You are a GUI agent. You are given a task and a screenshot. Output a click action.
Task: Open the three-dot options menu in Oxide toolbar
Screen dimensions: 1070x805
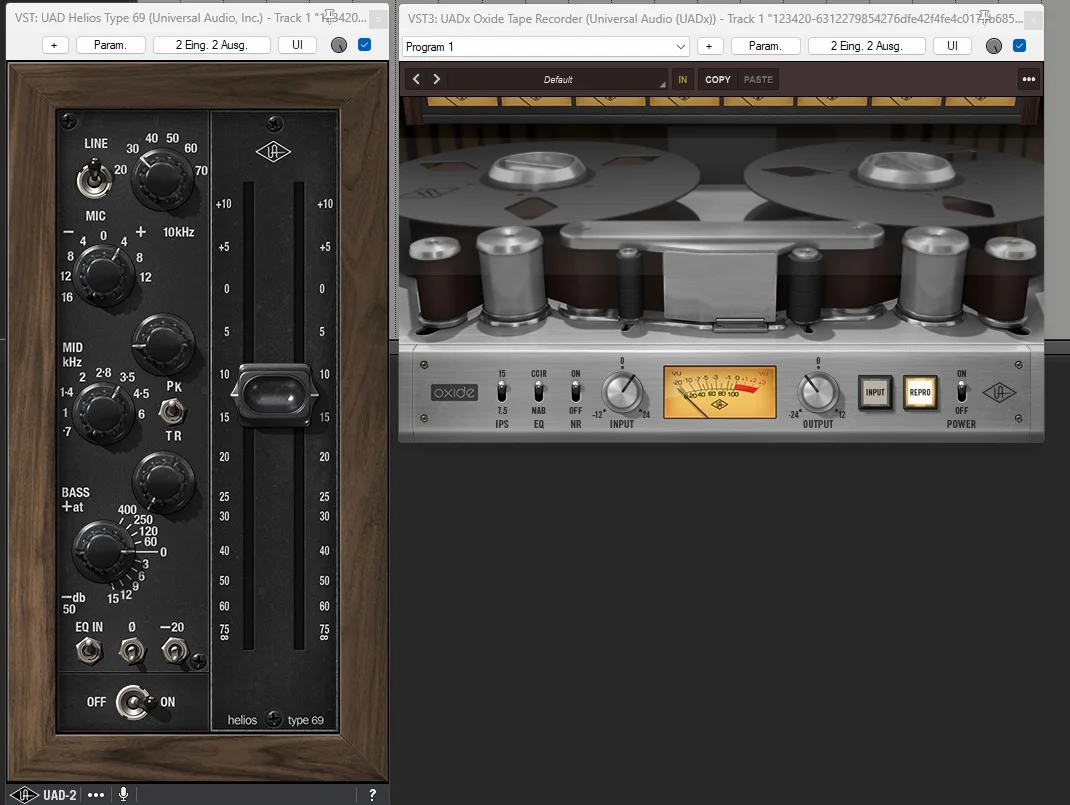tap(1029, 79)
